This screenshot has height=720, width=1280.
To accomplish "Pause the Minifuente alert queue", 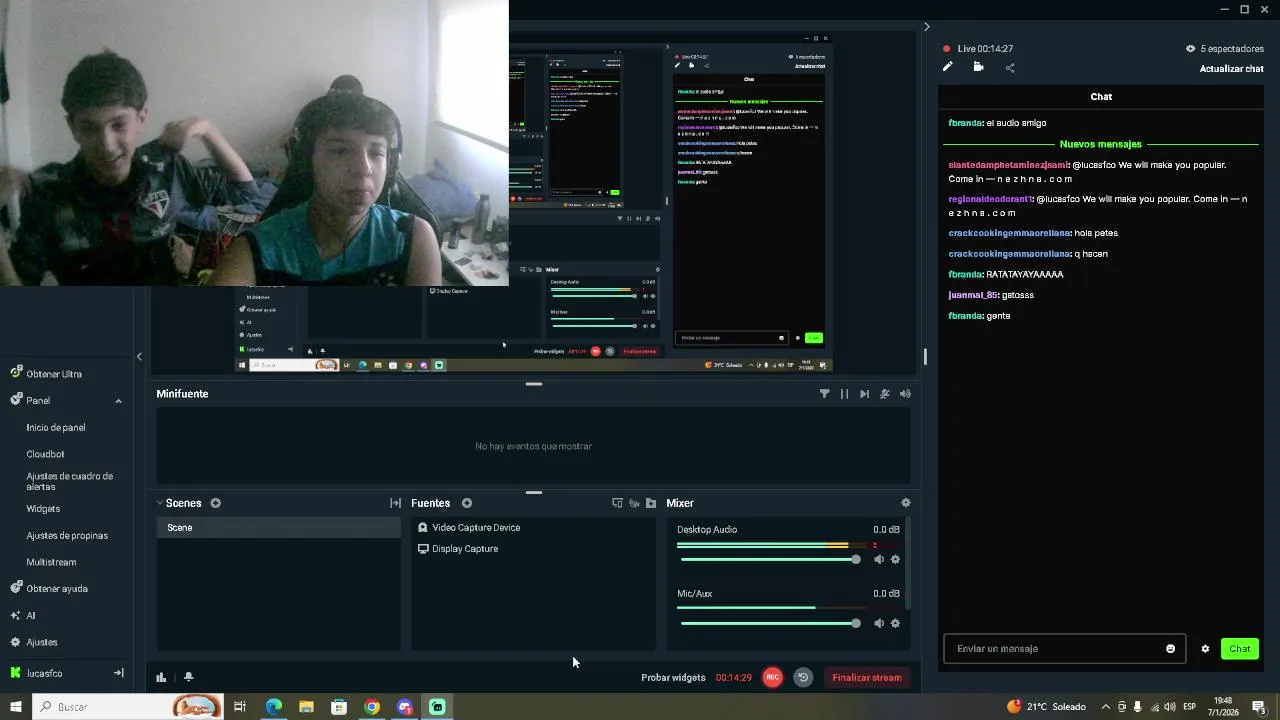I will coord(844,394).
